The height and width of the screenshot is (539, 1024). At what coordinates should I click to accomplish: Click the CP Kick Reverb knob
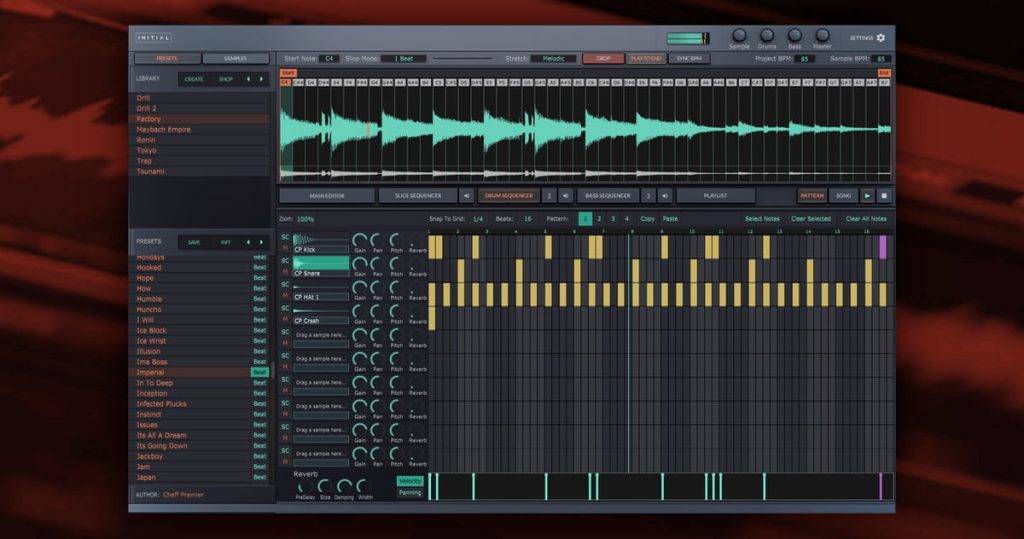pos(417,242)
